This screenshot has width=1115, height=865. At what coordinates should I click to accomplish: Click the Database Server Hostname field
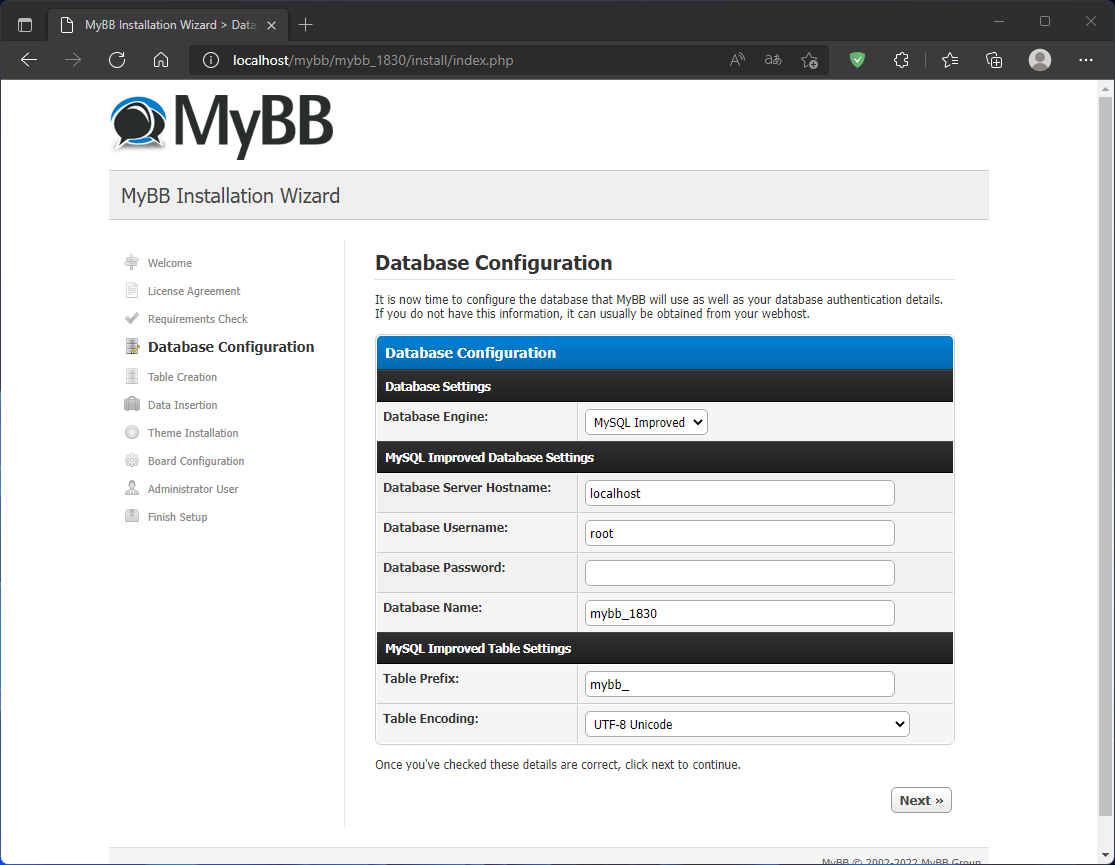click(740, 493)
